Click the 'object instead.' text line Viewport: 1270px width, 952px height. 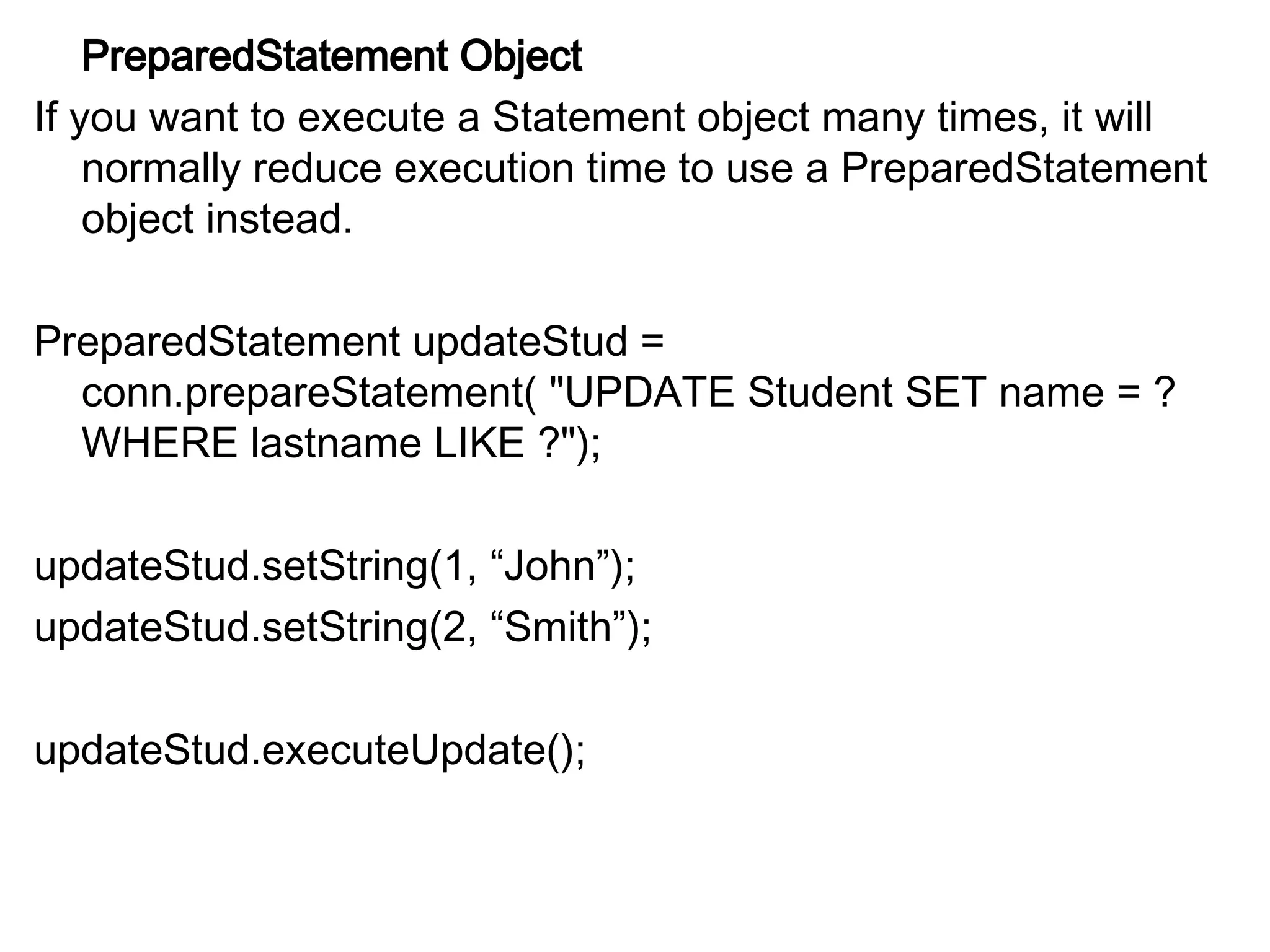tap(217, 219)
